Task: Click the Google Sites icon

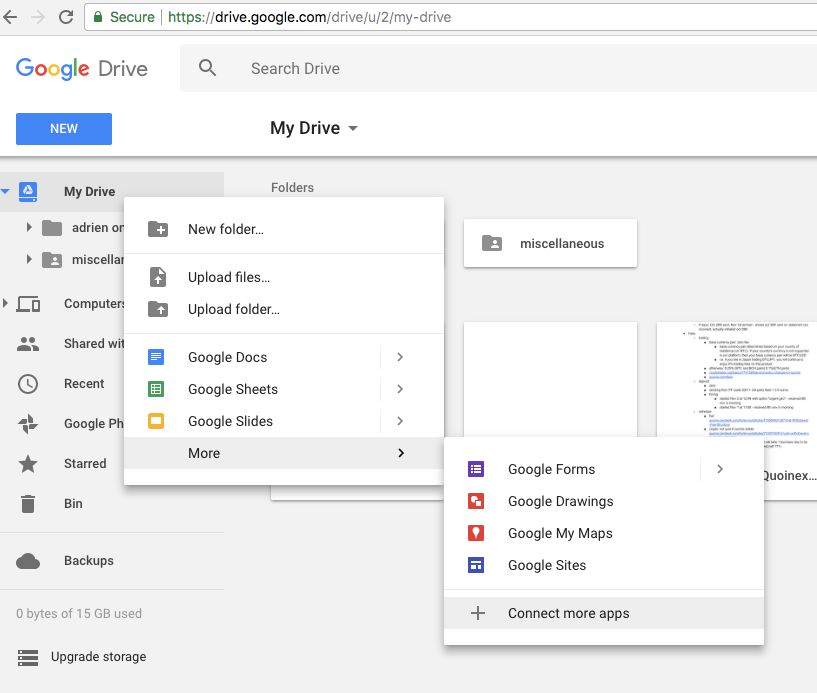Action: (476, 565)
